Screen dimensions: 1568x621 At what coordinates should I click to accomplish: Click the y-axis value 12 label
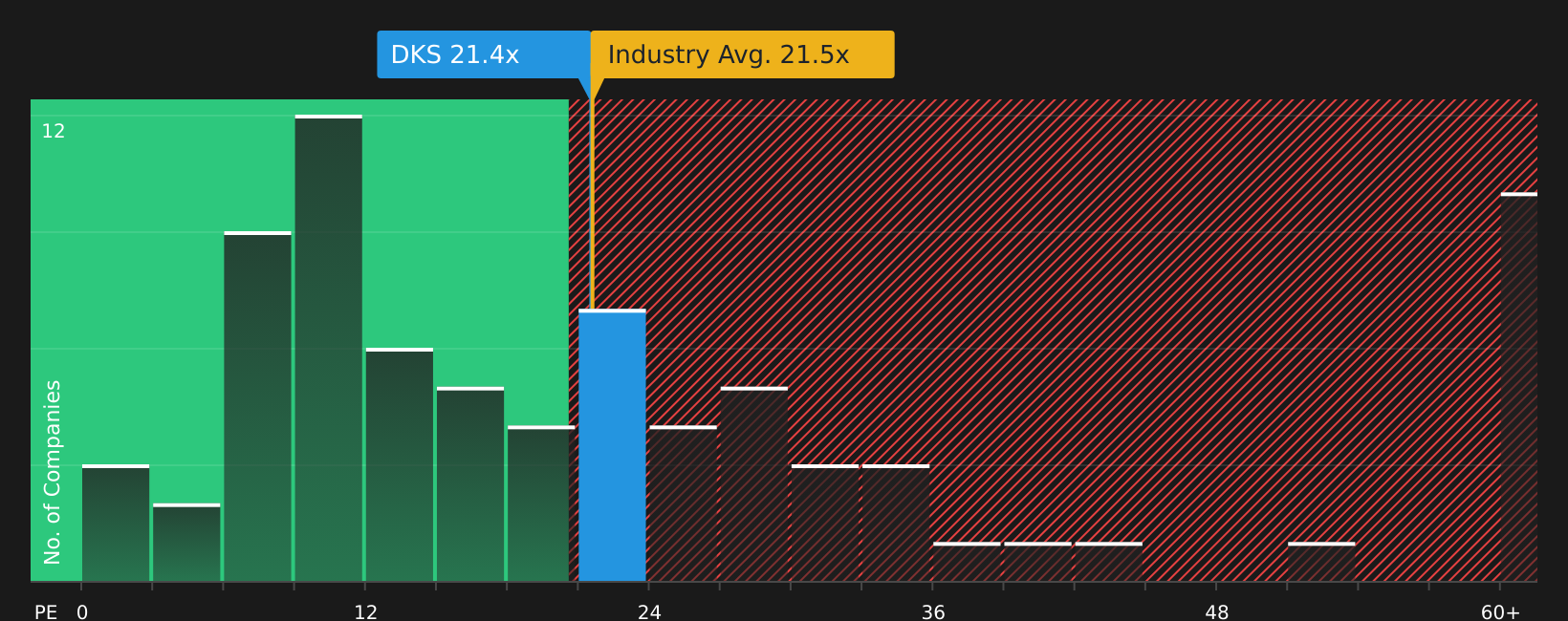pos(54,132)
